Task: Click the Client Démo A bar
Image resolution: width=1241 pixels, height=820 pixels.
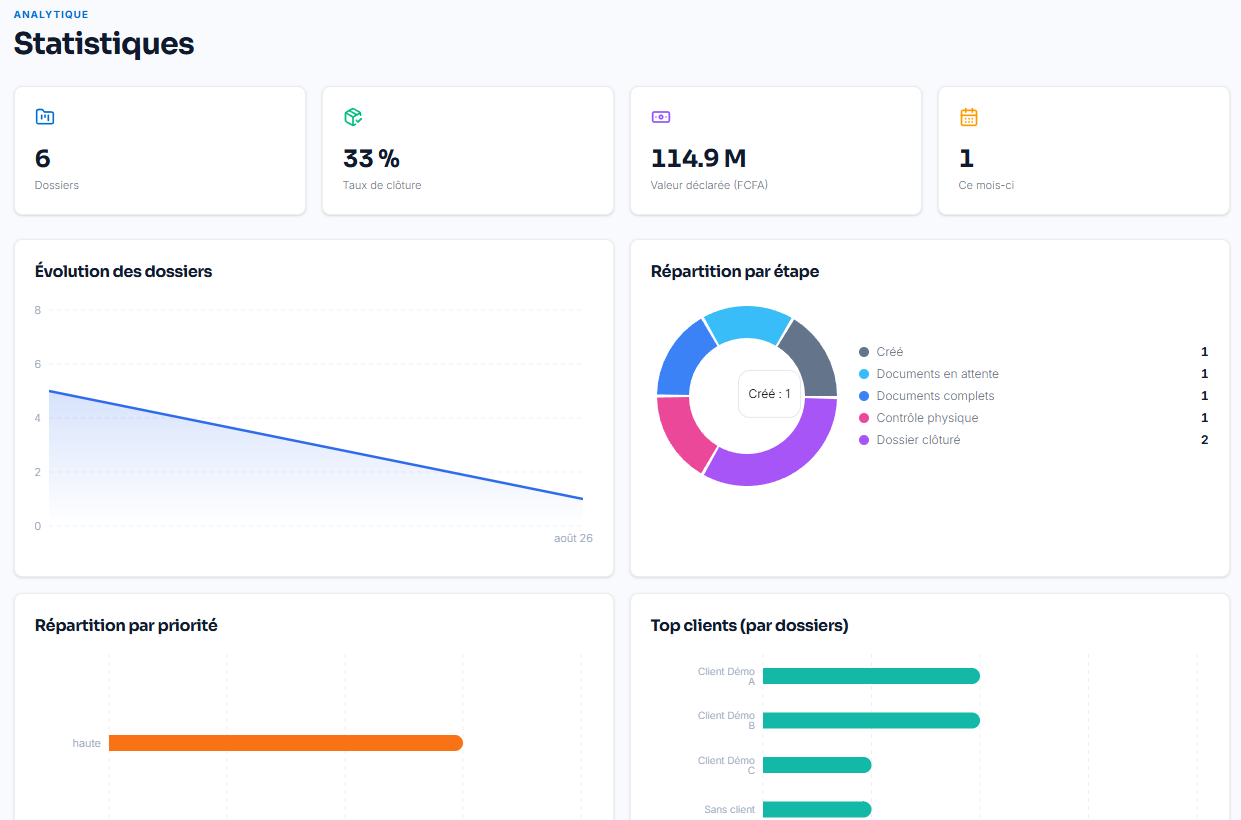Action: tap(871, 676)
